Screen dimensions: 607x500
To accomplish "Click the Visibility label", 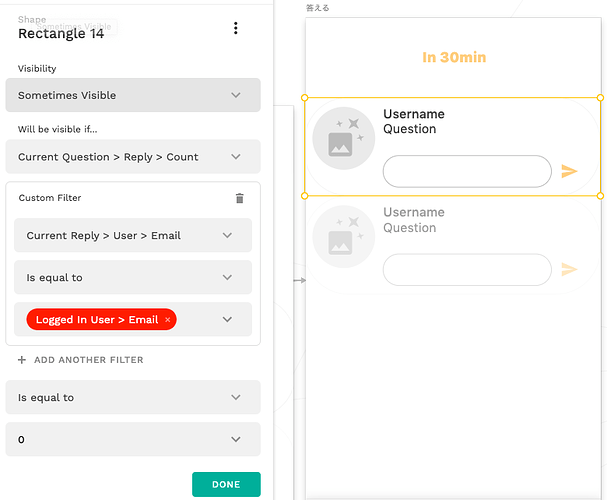I will (37, 68).
